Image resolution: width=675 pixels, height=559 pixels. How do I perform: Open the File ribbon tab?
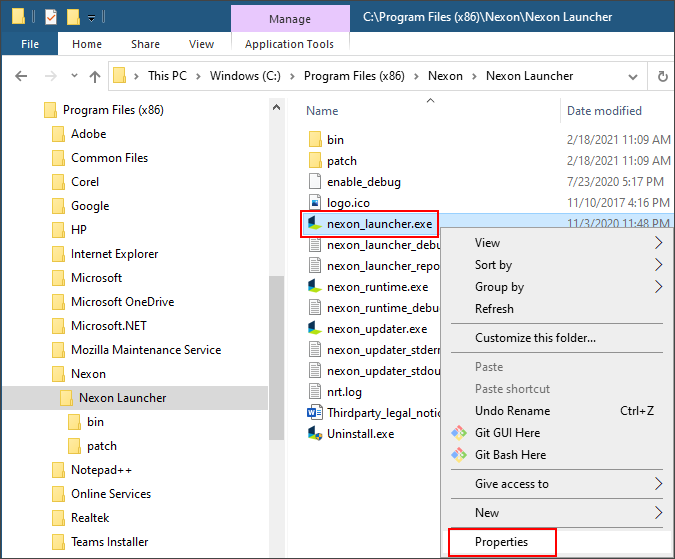point(30,44)
